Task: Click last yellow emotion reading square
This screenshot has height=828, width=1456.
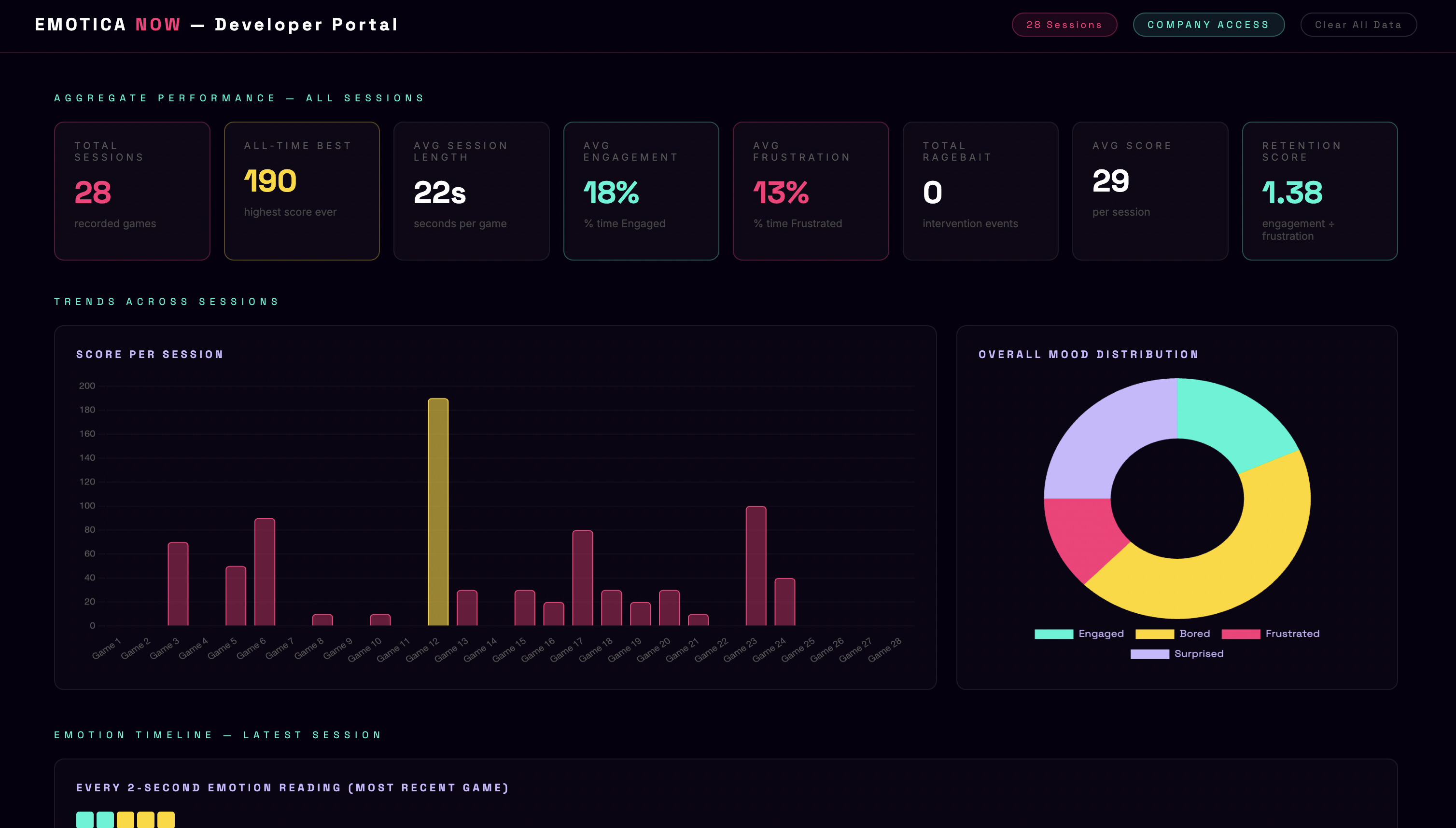Action: tap(166, 819)
